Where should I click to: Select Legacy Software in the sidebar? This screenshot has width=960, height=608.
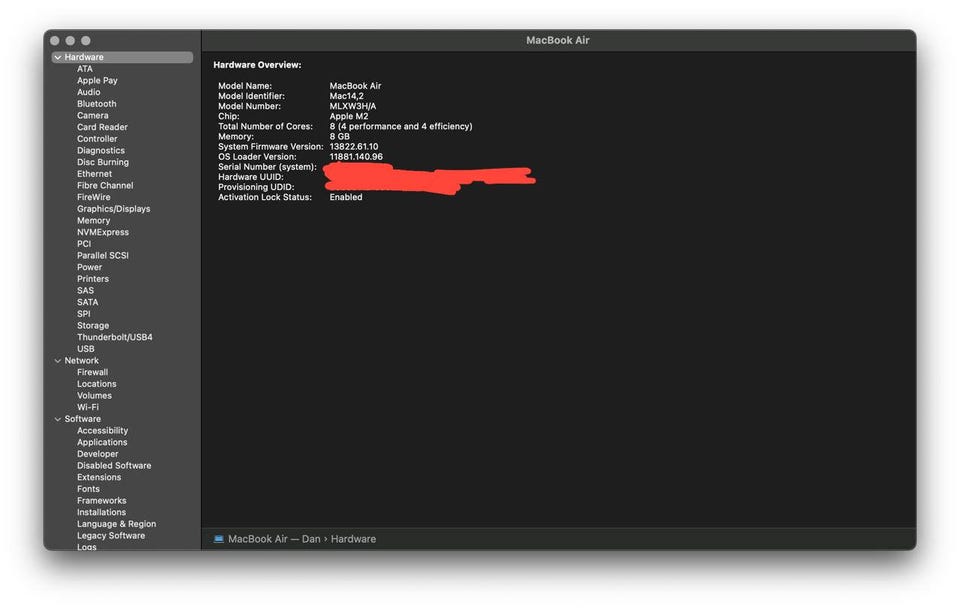click(111, 535)
